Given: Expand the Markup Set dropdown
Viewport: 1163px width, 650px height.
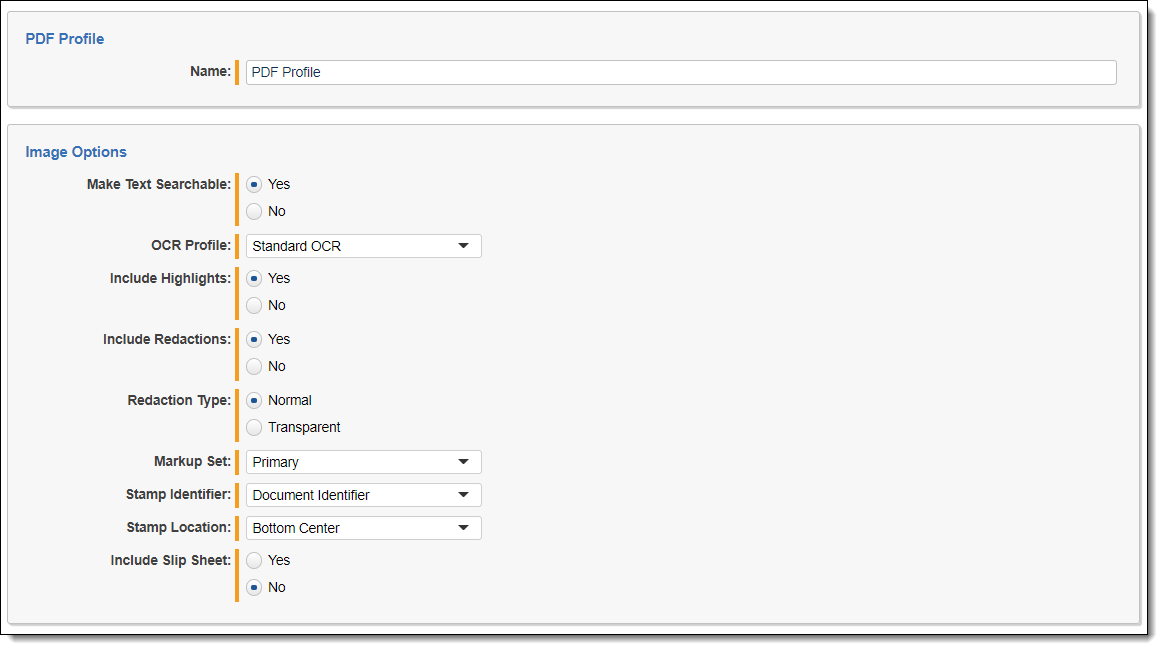Looking at the screenshot, I should [x=363, y=462].
